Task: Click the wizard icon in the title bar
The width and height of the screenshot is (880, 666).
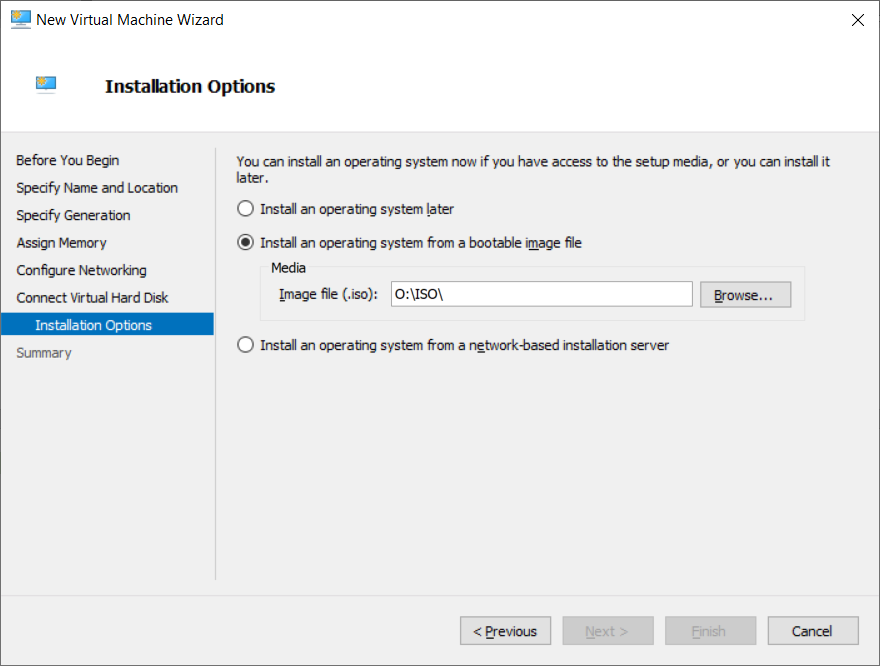Action: (x=20, y=19)
